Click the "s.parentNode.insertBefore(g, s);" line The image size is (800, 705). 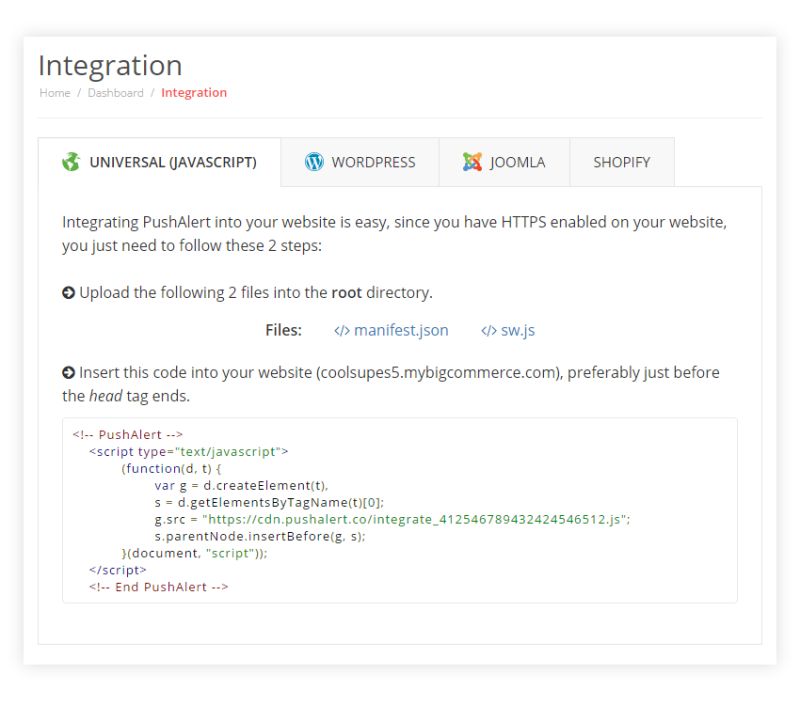(x=260, y=536)
